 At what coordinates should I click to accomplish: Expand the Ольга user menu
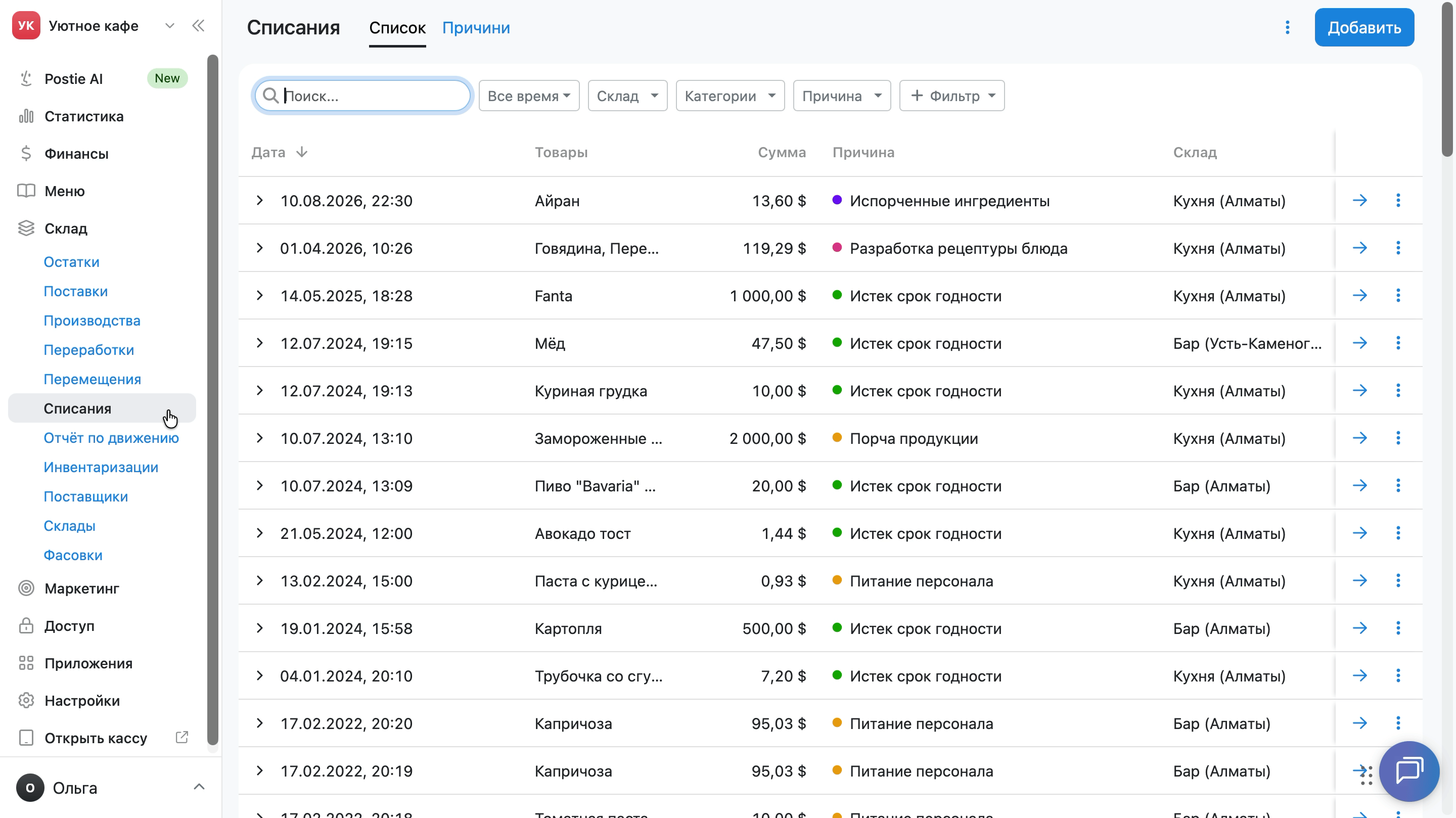199,787
